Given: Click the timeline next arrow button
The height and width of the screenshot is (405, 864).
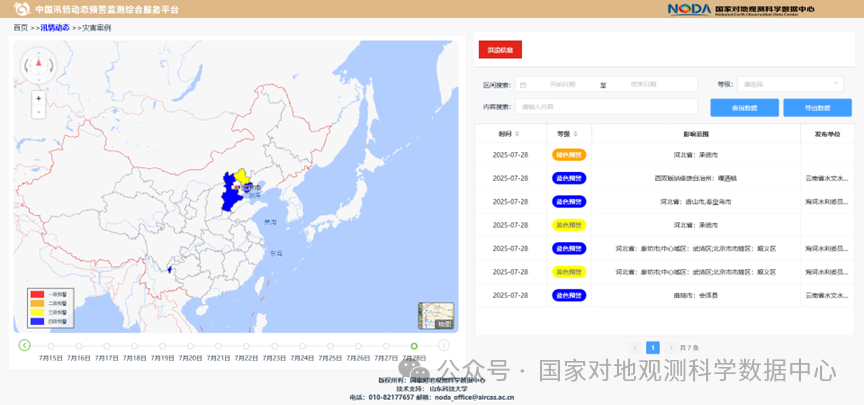Looking at the screenshot, I should [x=443, y=345].
